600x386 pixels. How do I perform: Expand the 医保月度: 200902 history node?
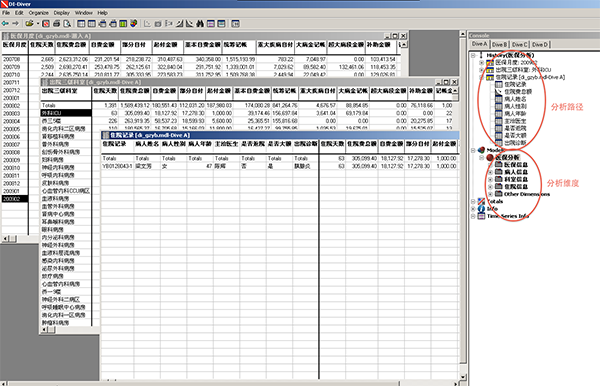pyautogui.click(x=481, y=62)
